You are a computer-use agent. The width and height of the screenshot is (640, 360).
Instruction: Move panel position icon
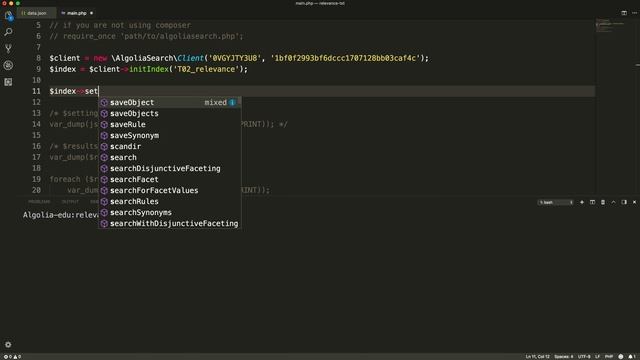tap(624, 202)
